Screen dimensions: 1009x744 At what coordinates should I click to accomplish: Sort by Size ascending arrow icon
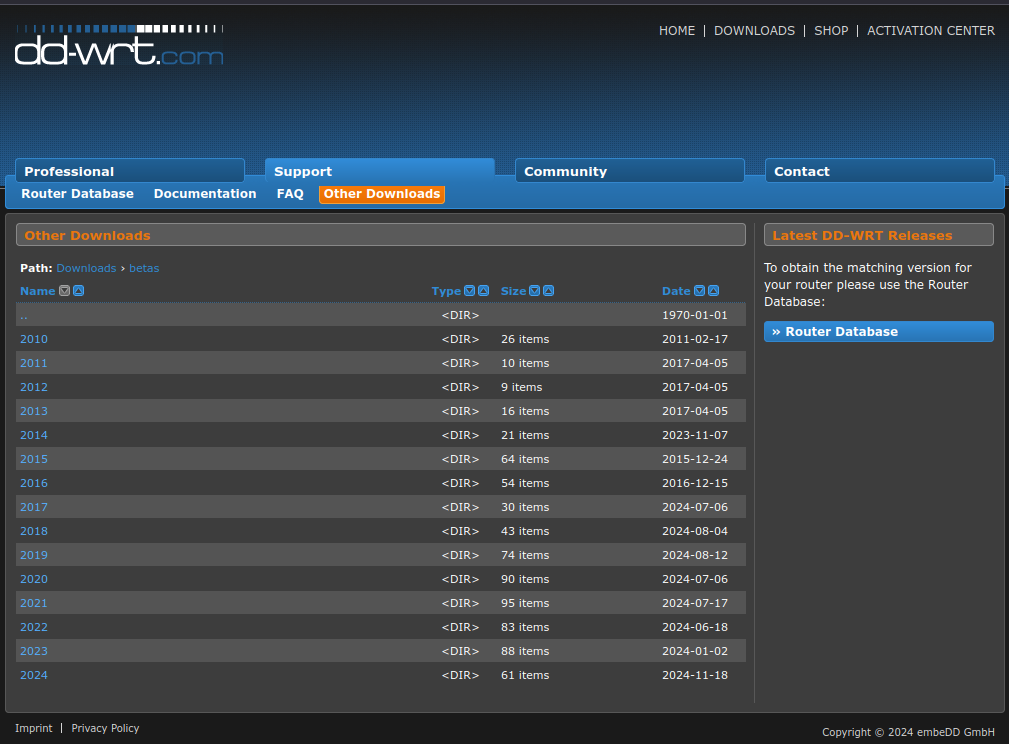(548, 291)
